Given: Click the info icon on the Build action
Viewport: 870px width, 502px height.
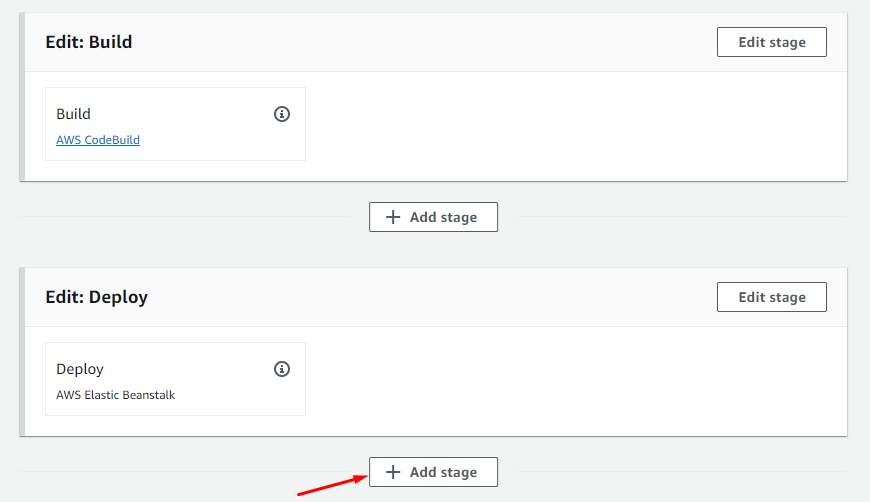Looking at the screenshot, I should pos(282,114).
